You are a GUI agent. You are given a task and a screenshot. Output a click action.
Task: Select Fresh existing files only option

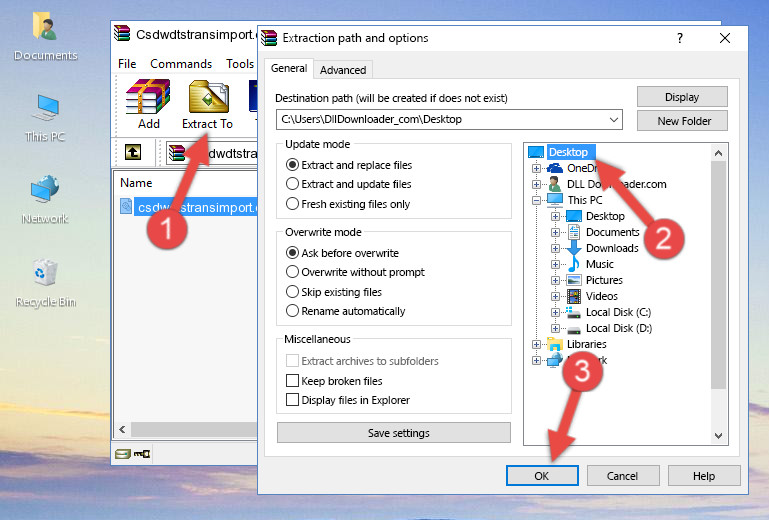(292, 204)
